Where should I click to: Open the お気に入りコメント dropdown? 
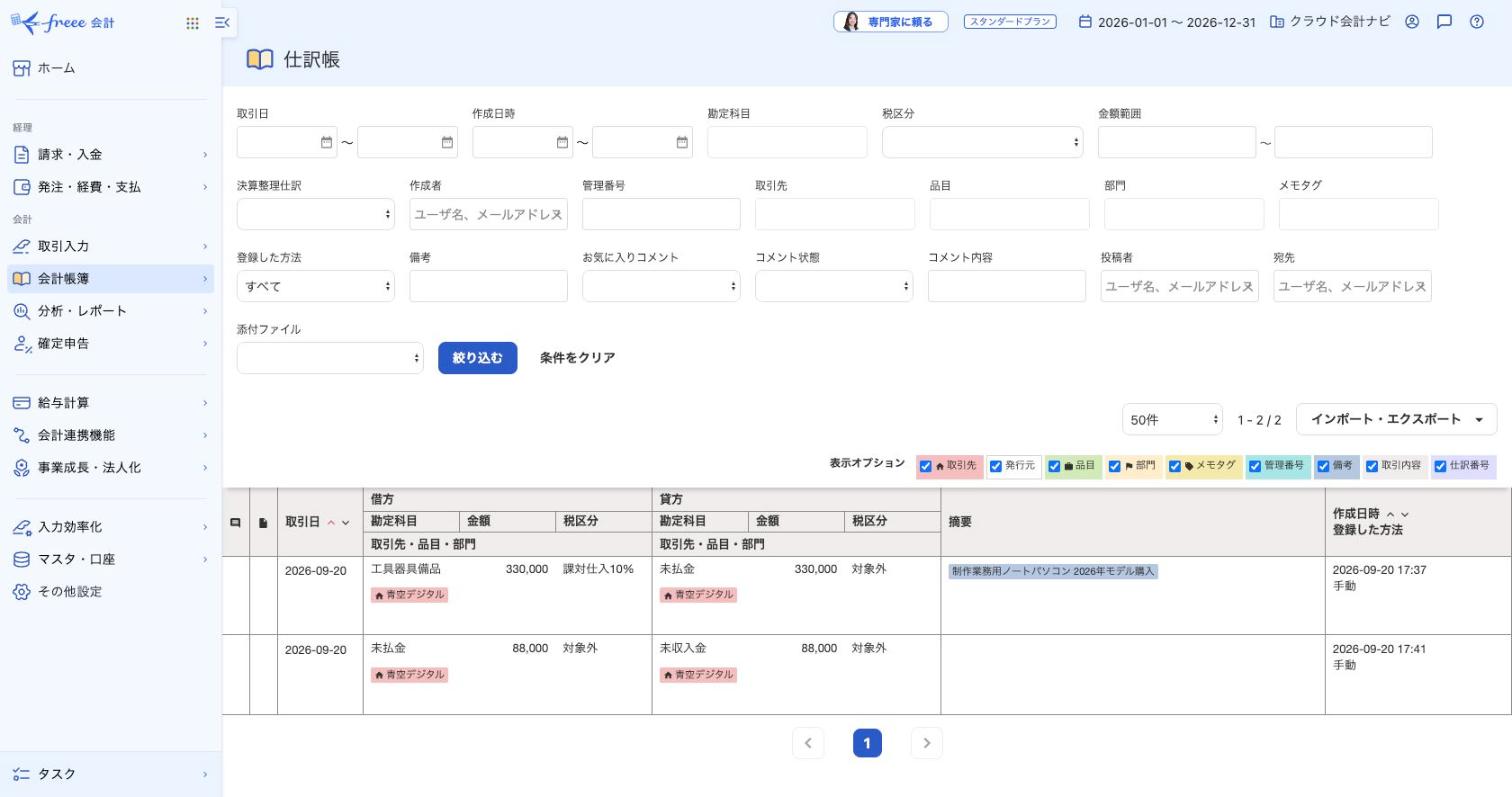click(x=661, y=286)
